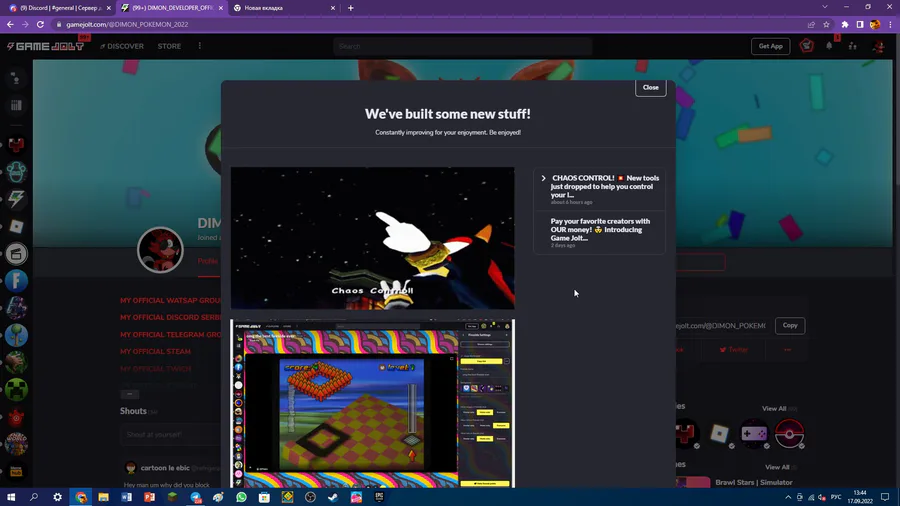Open more share options dots
Viewport: 900px width, 506px height.
pos(788,349)
